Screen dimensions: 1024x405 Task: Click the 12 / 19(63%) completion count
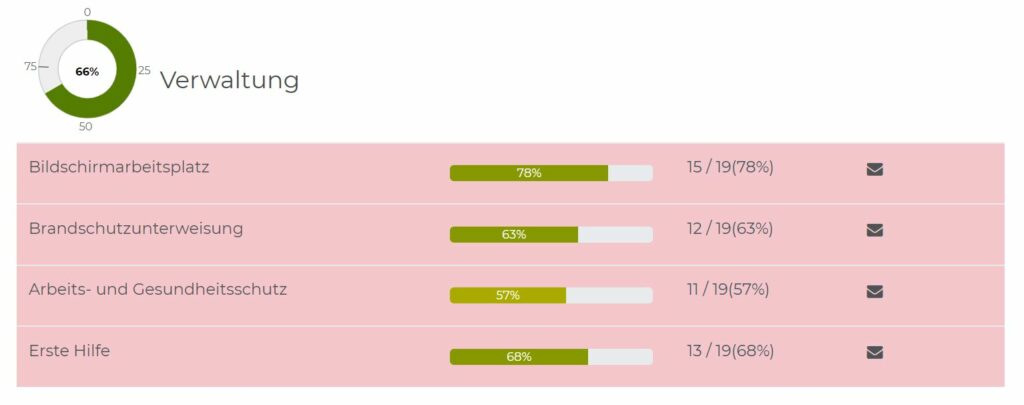point(729,229)
